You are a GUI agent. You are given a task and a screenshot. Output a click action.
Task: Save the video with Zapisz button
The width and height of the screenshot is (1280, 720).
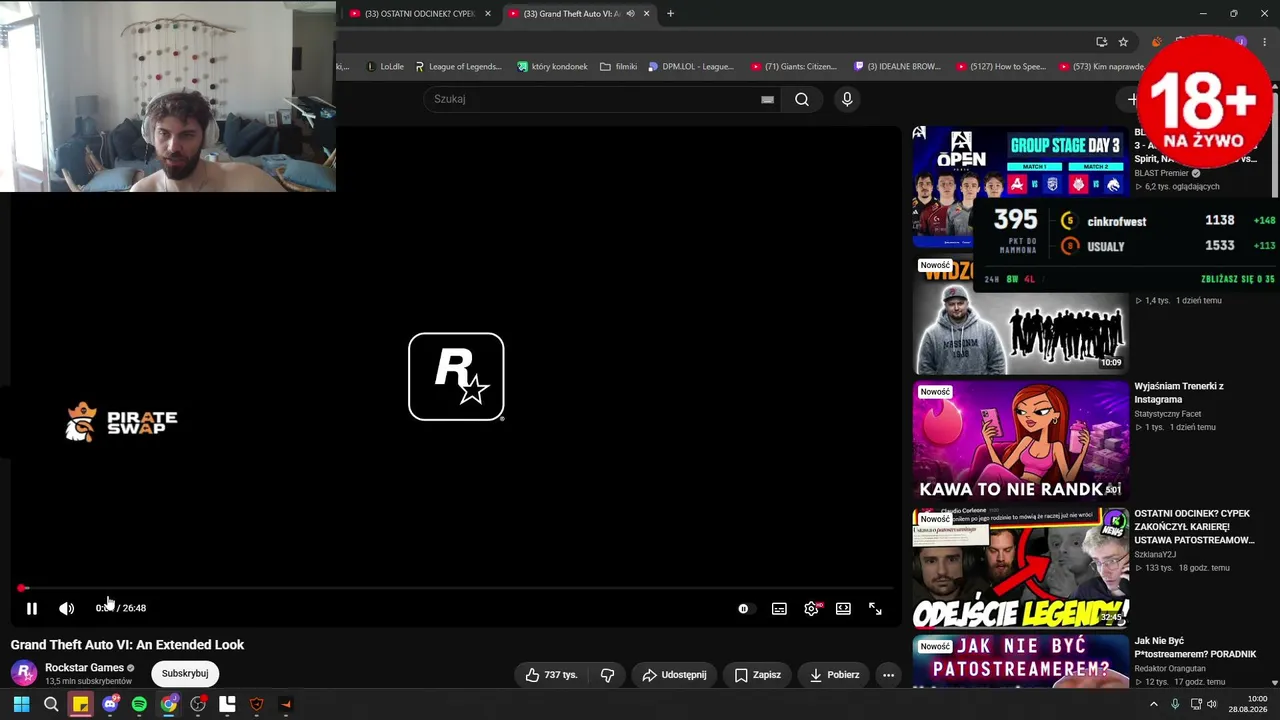coord(757,675)
